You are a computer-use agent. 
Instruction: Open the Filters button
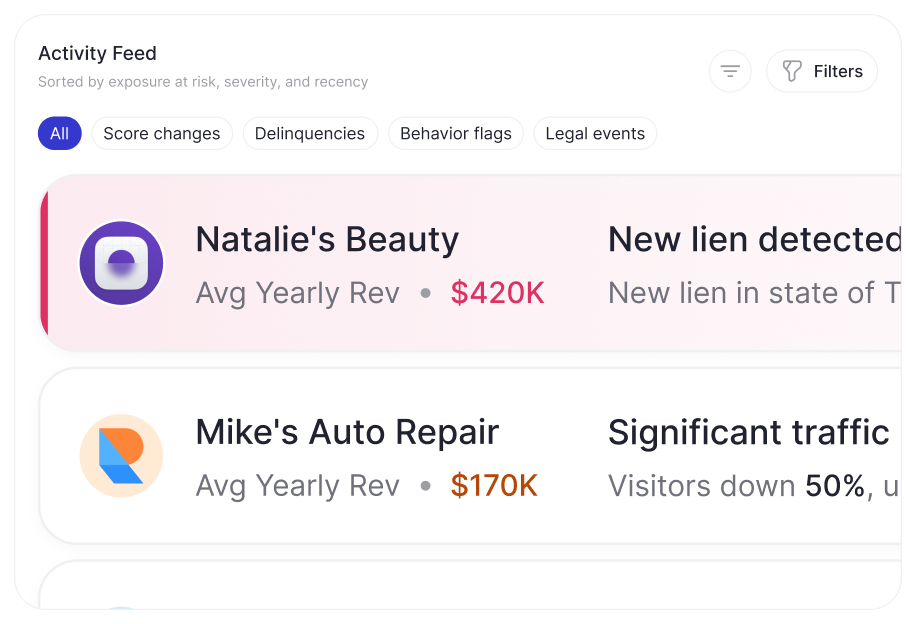point(822,72)
